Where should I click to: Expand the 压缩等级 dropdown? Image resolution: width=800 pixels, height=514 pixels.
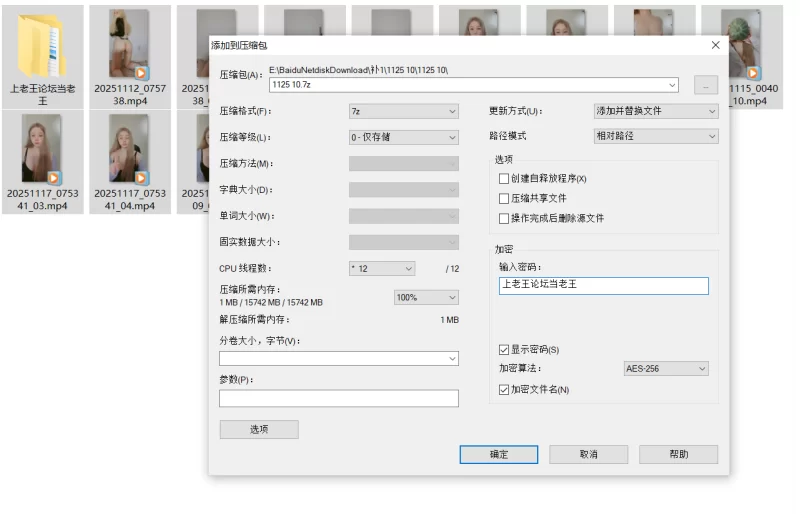pyautogui.click(x=403, y=137)
